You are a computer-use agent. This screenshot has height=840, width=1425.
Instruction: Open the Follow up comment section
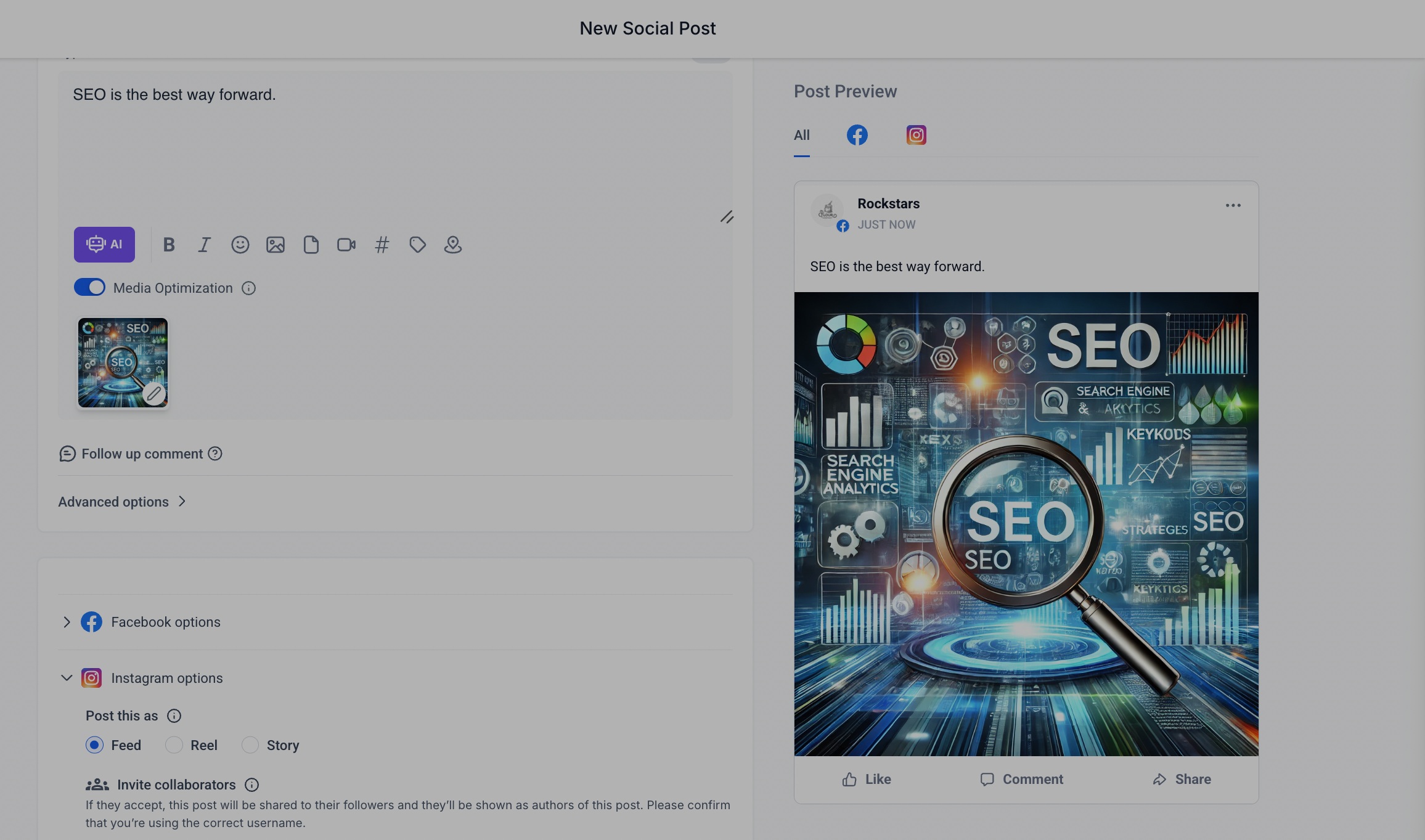(131, 454)
